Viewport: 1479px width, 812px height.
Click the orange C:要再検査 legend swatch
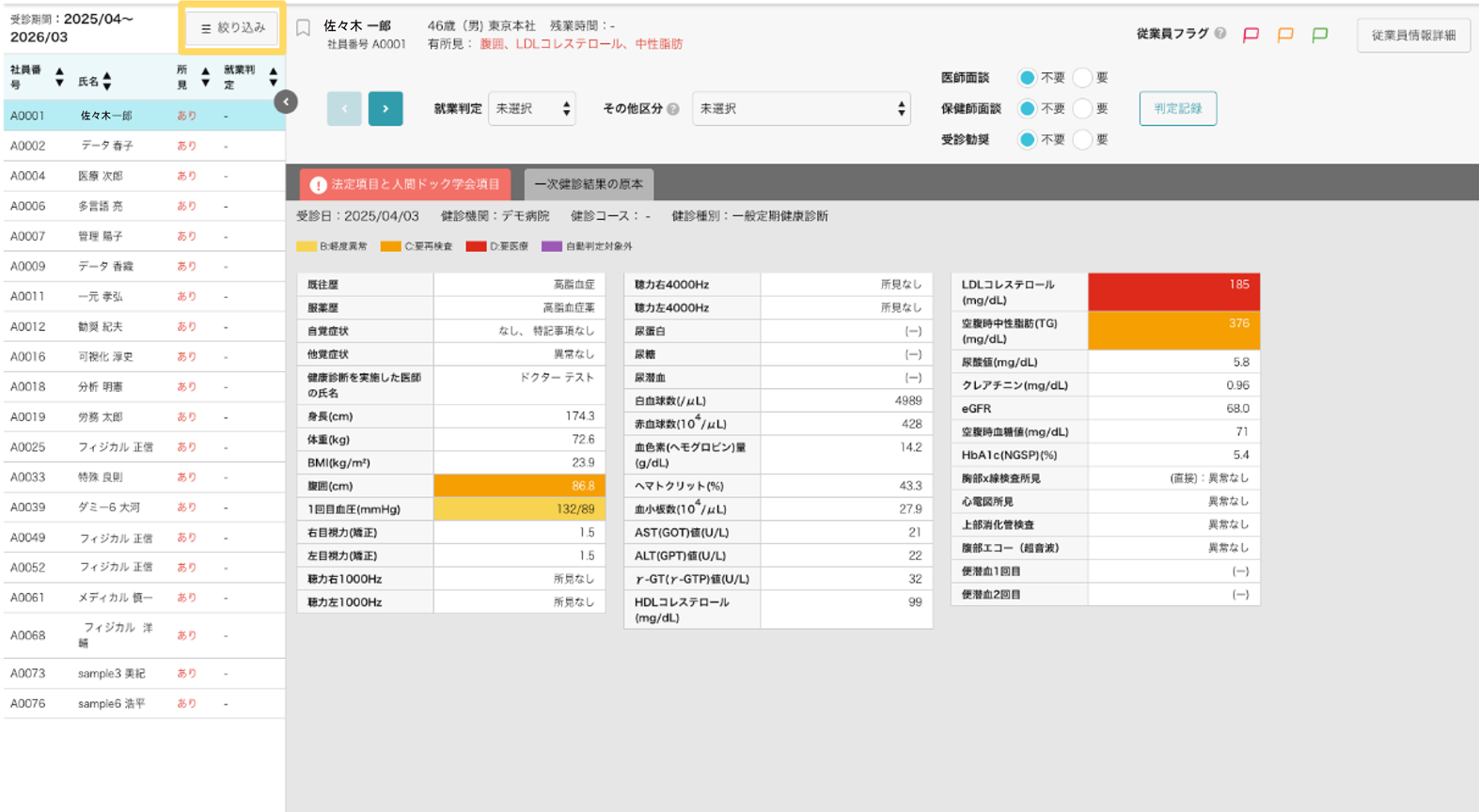click(x=391, y=246)
